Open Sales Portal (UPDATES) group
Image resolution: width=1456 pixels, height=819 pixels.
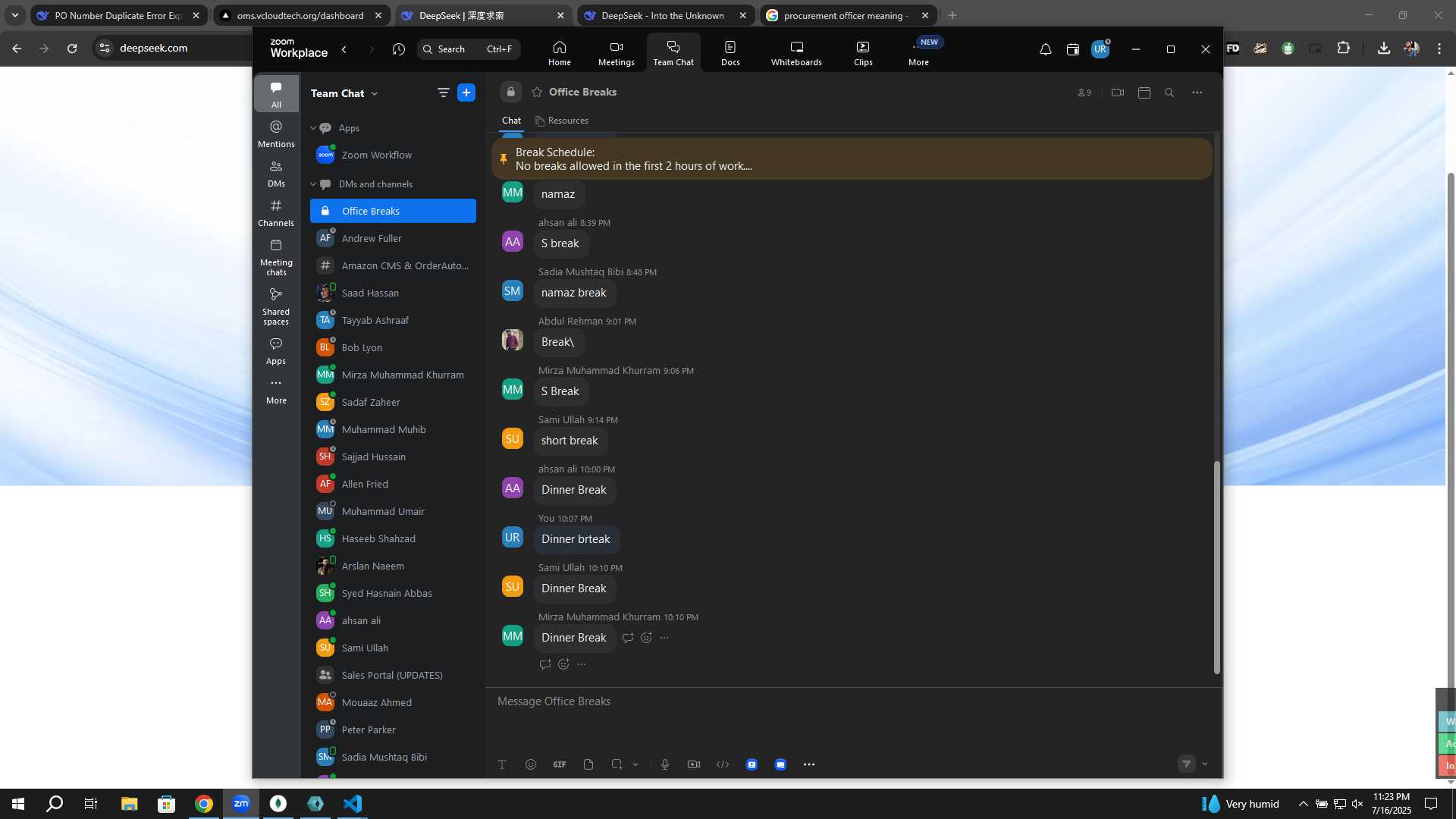[393, 675]
